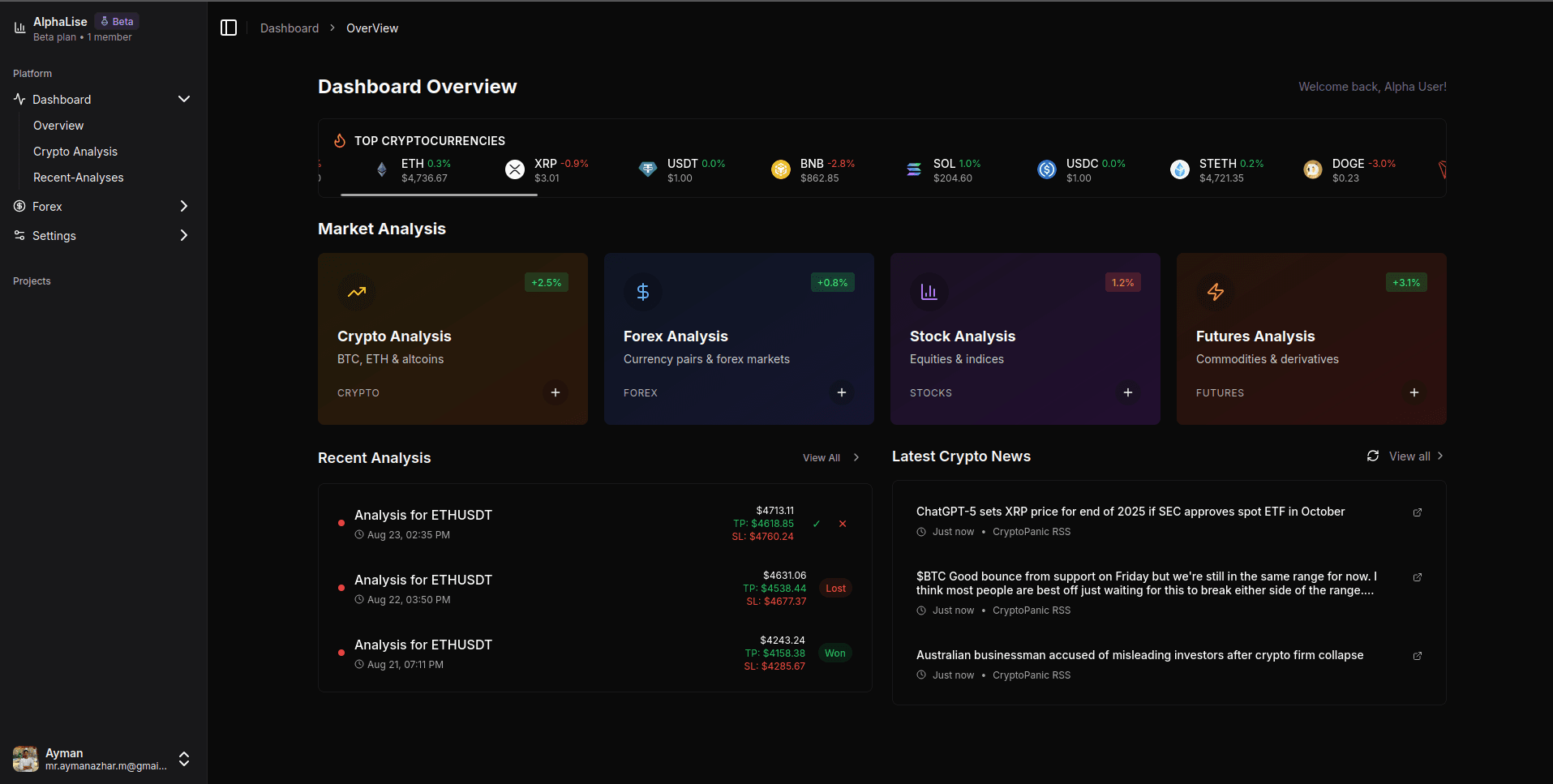1553x784 pixels.
Task: Collapse the Dashboard section in sidebar
Action: 184,99
